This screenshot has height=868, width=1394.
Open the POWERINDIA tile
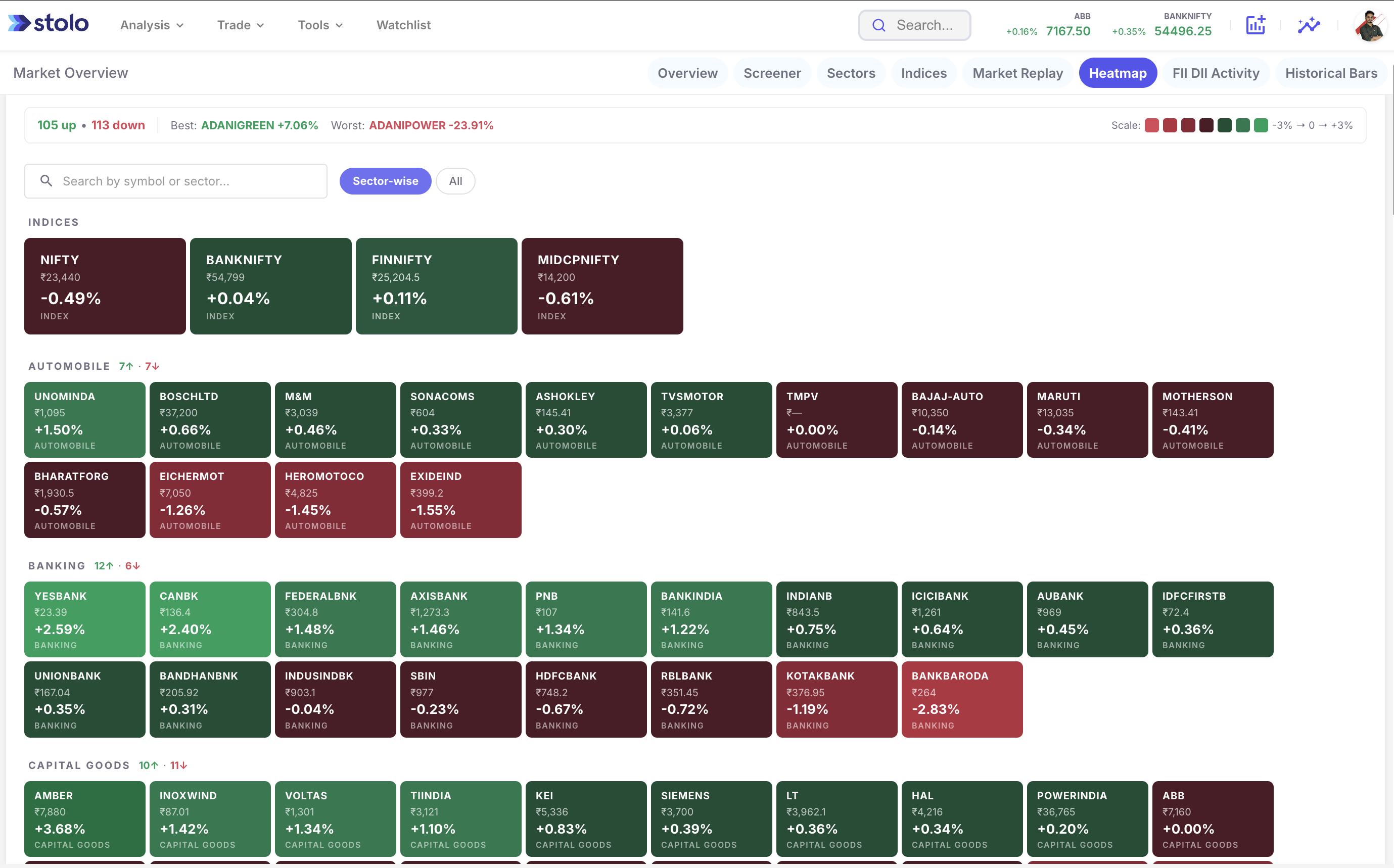[1087, 818]
